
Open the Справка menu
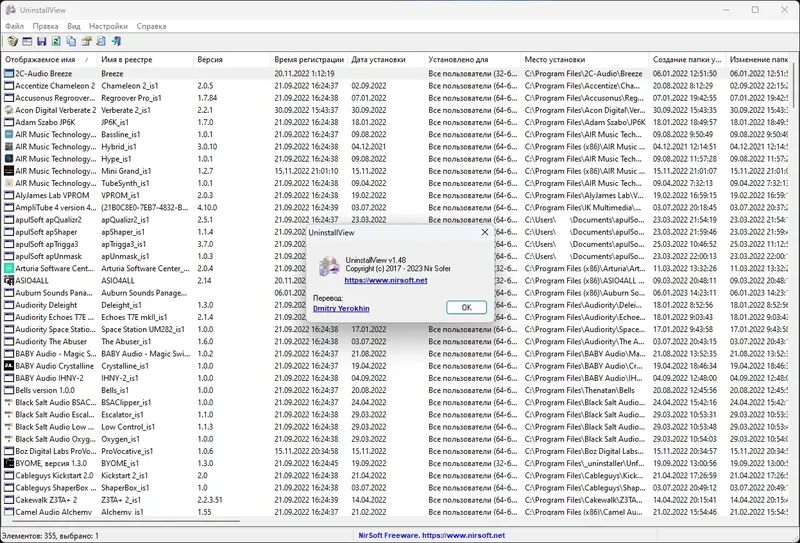click(x=151, y=26)
